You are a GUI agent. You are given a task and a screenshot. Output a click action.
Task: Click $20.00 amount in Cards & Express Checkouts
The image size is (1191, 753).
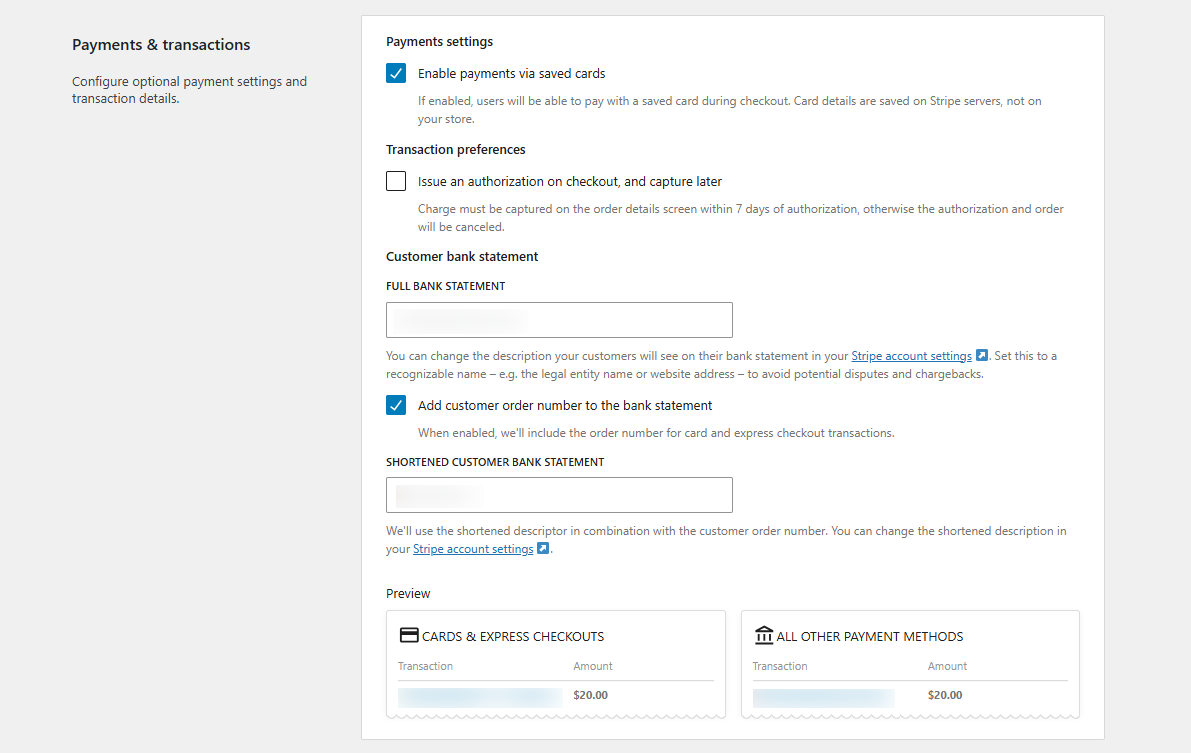point(590,695)
